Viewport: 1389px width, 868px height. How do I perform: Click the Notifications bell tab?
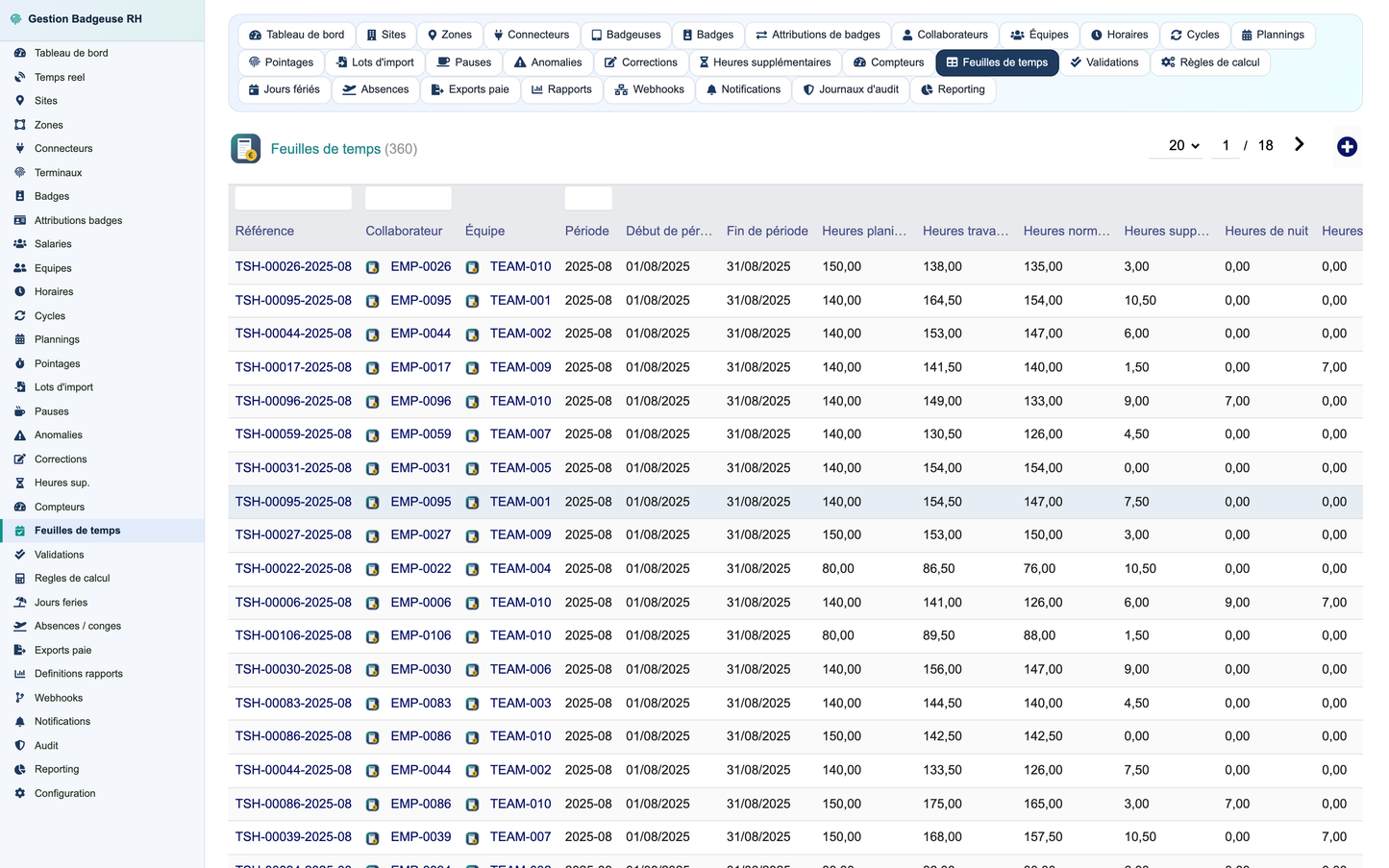[742, 89]
